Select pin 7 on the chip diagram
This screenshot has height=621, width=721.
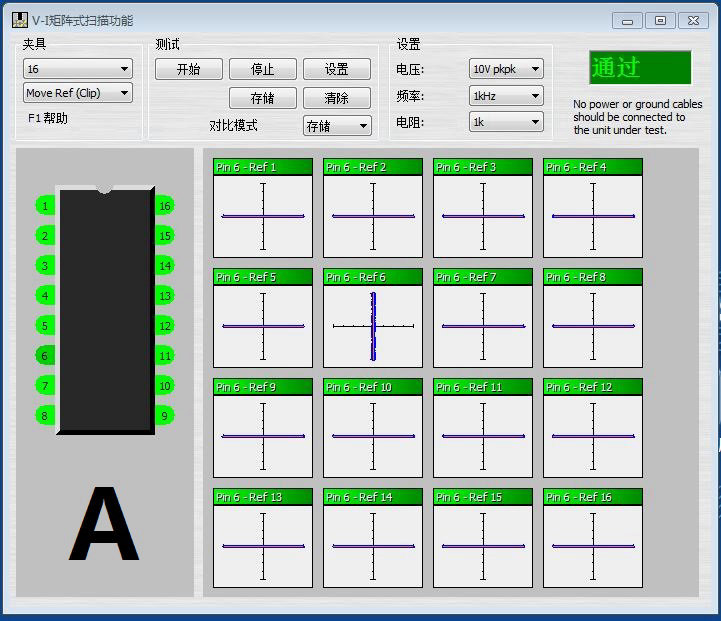(x=45, y=386)
